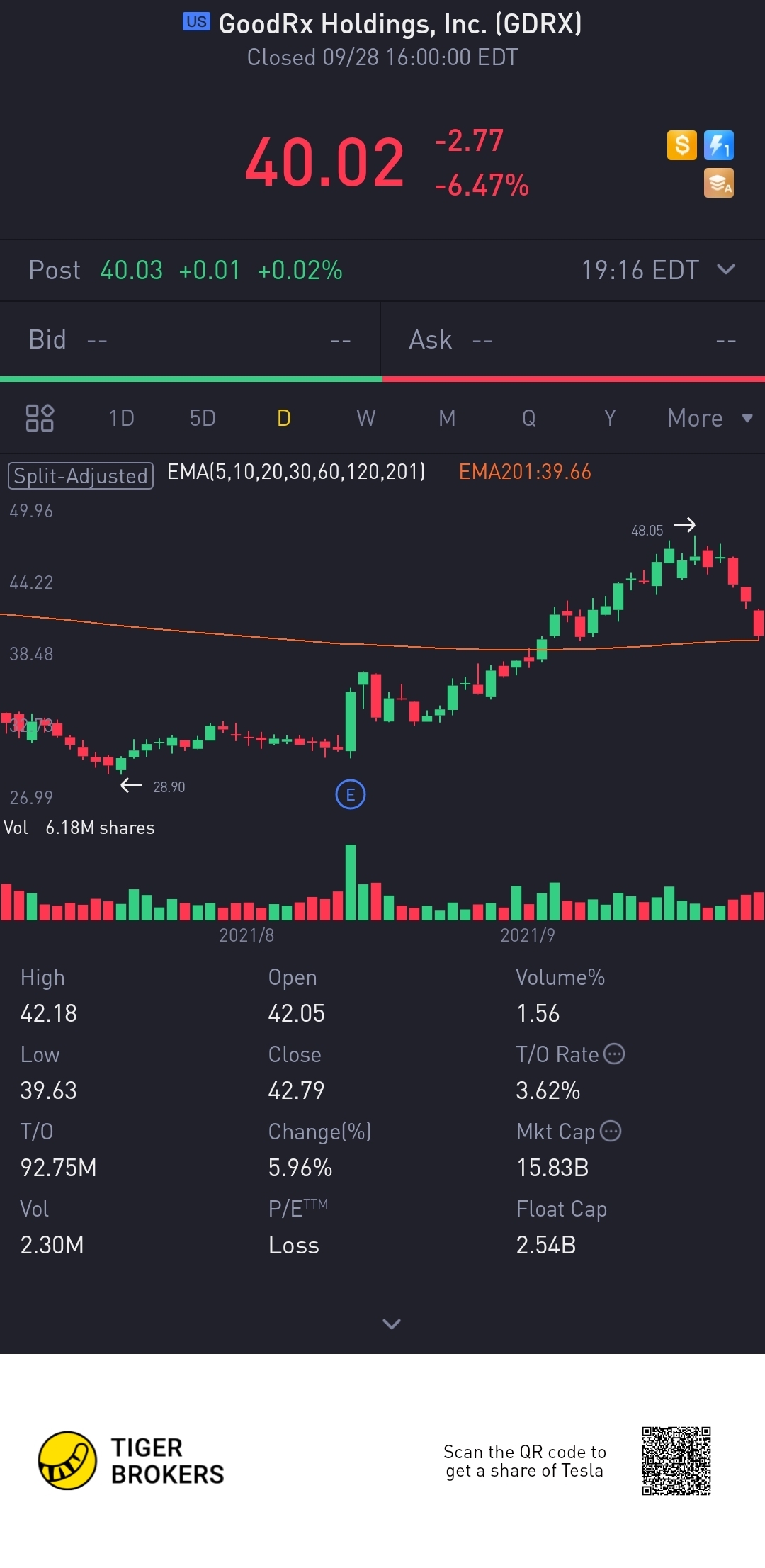Tap the 28.90 low price marker
The height and width of the screenshot is (1568, 765).
(169, 786)
